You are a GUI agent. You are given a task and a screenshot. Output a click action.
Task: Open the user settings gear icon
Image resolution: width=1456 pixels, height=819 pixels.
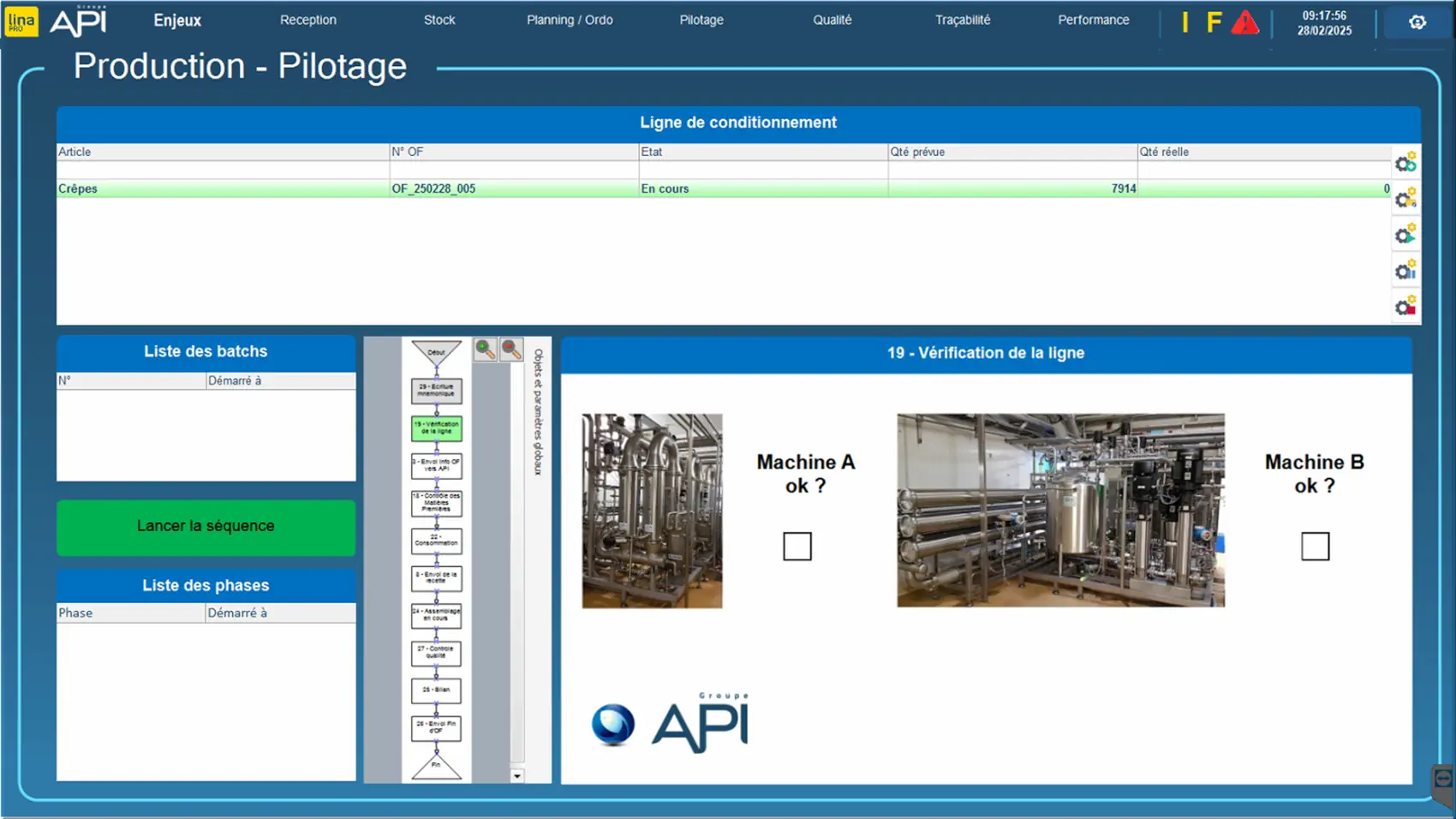pyautogui.click(x=1417, y=22)
